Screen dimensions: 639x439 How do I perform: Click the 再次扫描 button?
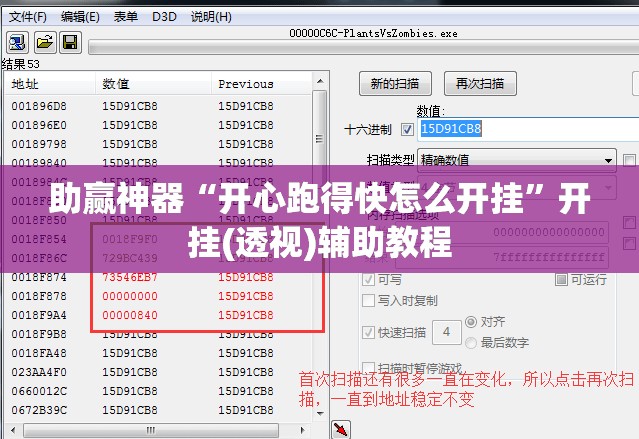click(480, 84)
